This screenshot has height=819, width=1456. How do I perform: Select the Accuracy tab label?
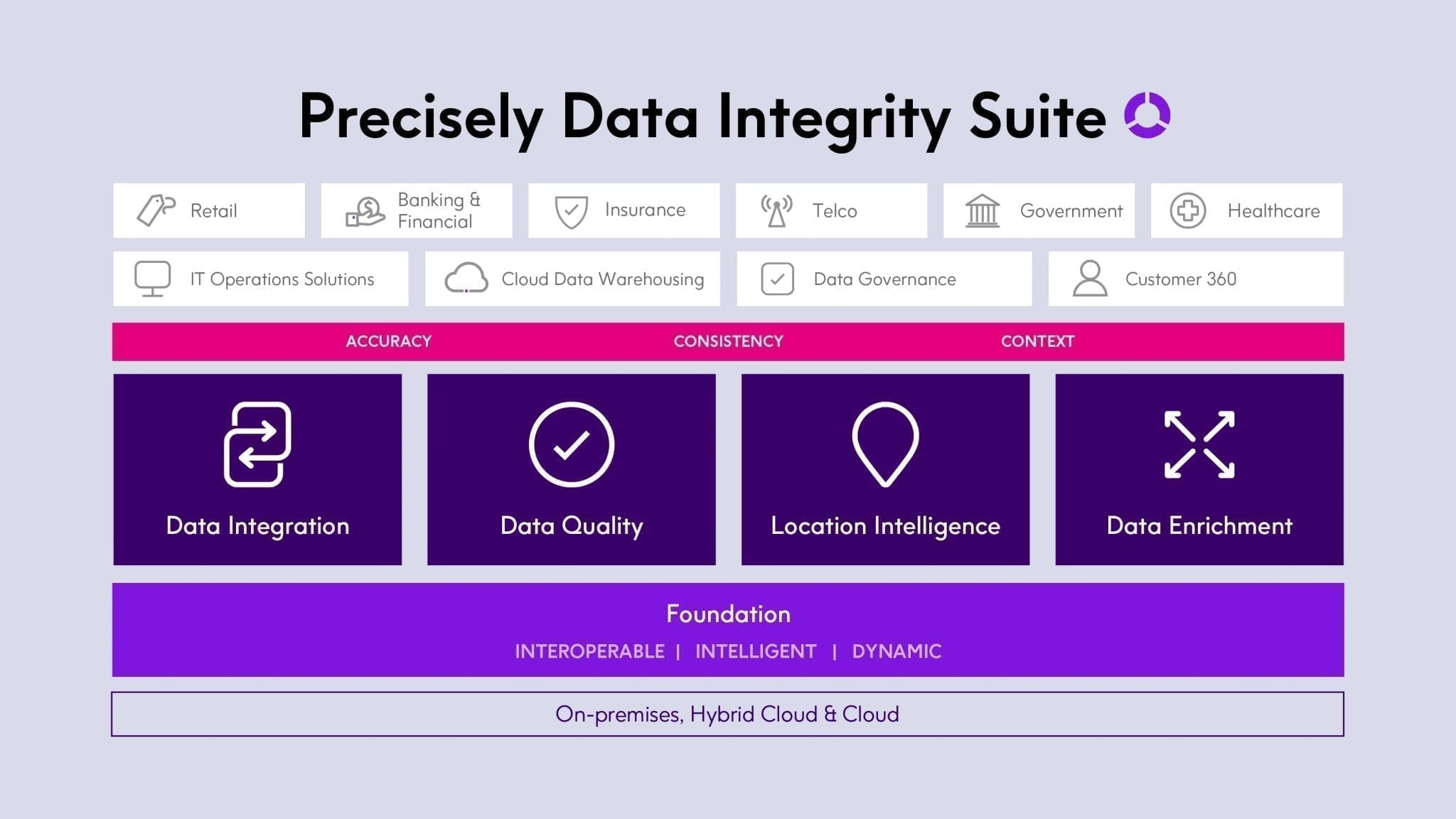(388, 341)
